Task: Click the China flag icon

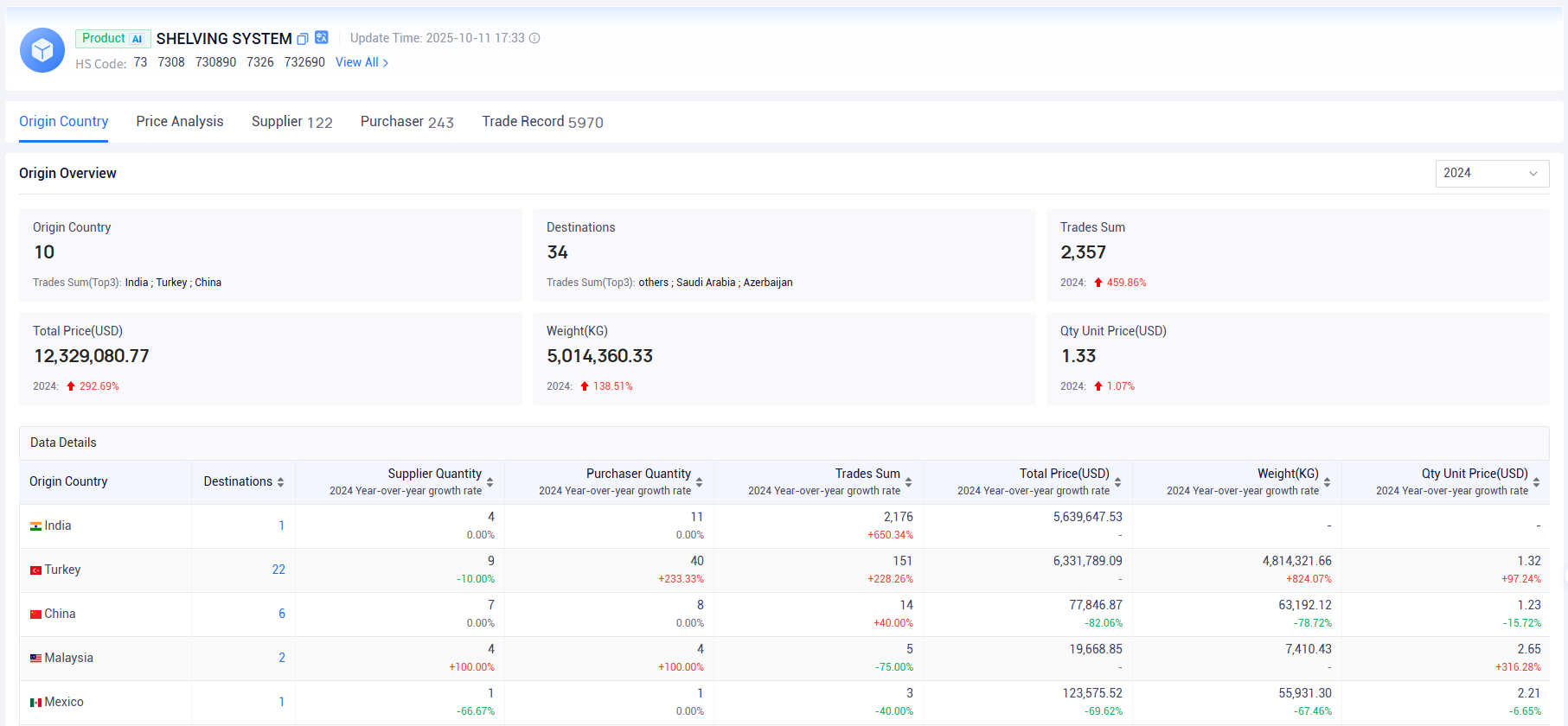Action: point(35,615)
